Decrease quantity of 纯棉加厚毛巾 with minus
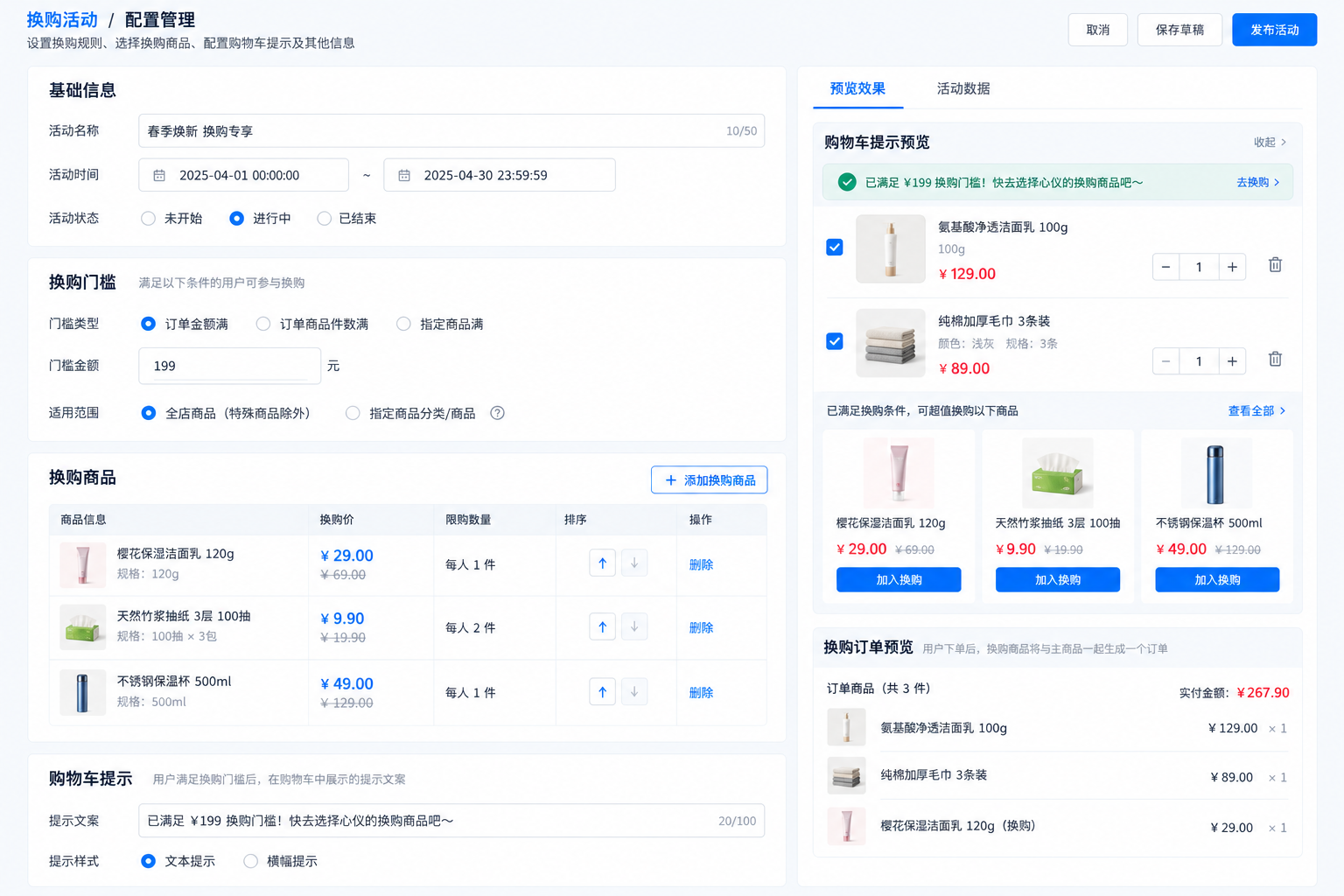Viewport: 1344px width, 896px height. click(1165, 361)
